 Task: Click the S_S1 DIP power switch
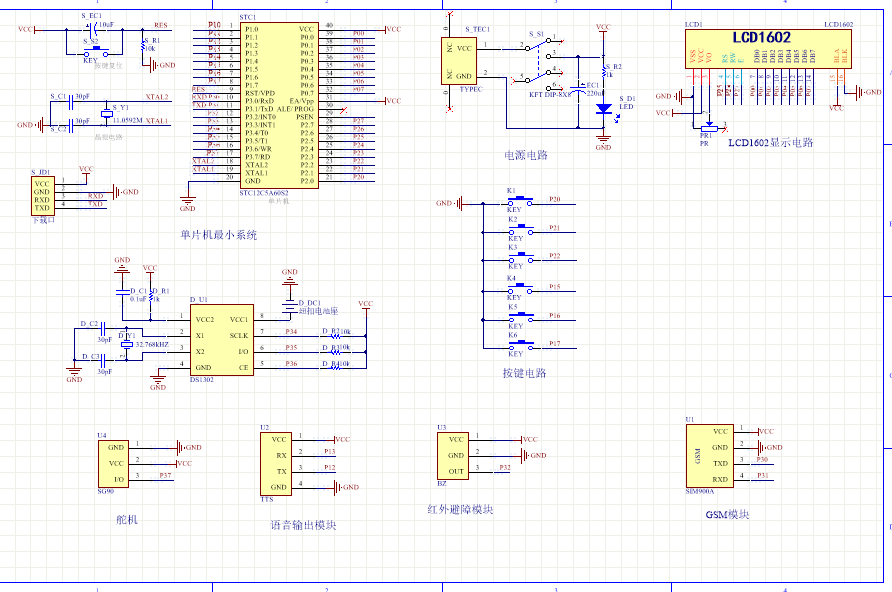click(539, 62)
